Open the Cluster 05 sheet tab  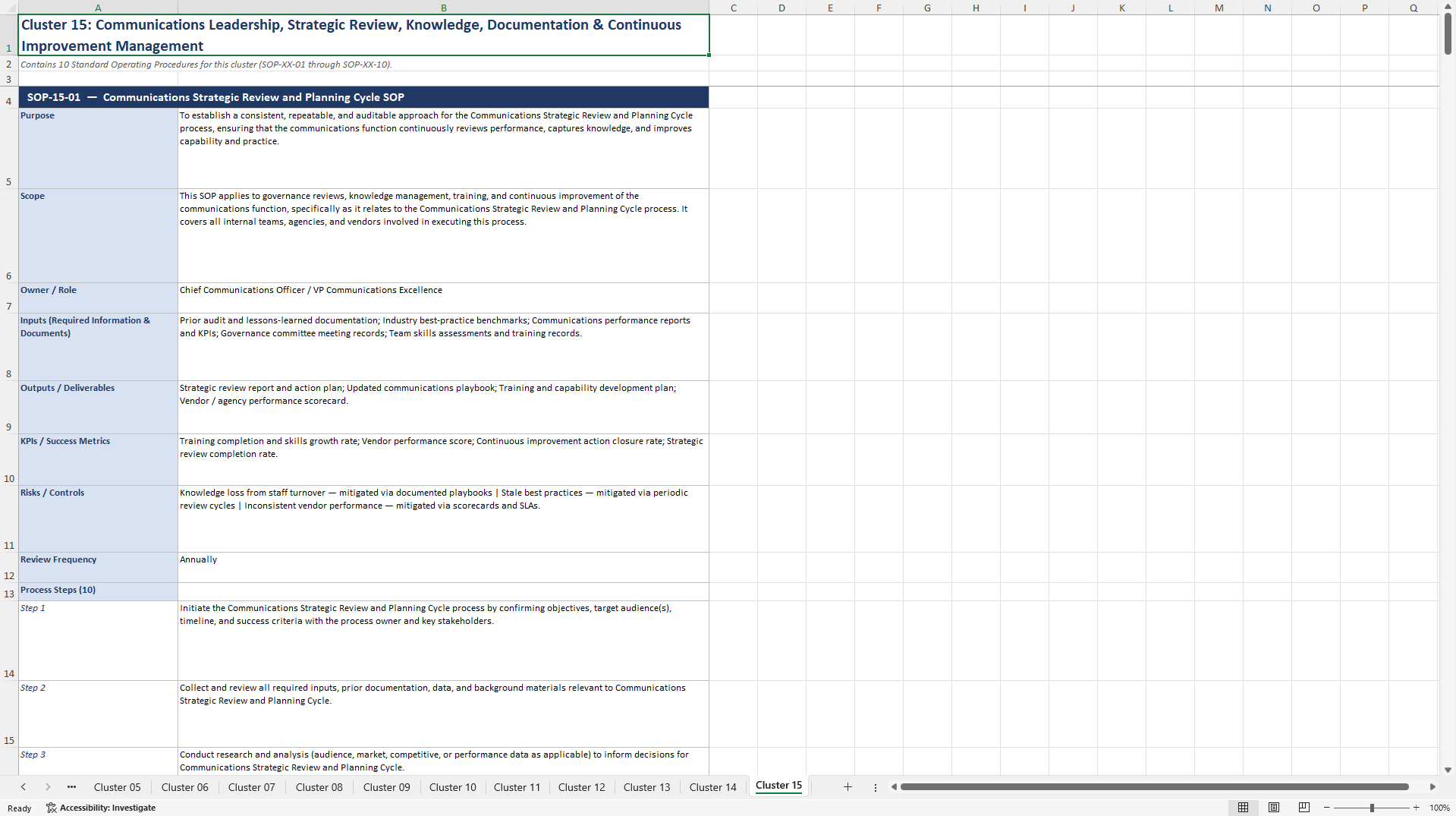(118, 787)
